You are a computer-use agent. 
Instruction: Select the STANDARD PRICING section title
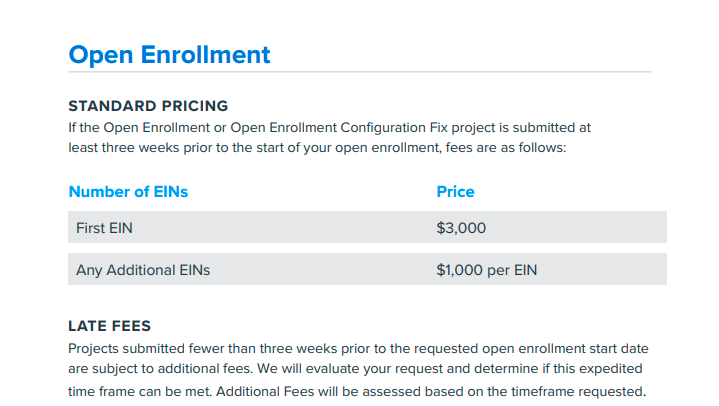tap(148, 105)
